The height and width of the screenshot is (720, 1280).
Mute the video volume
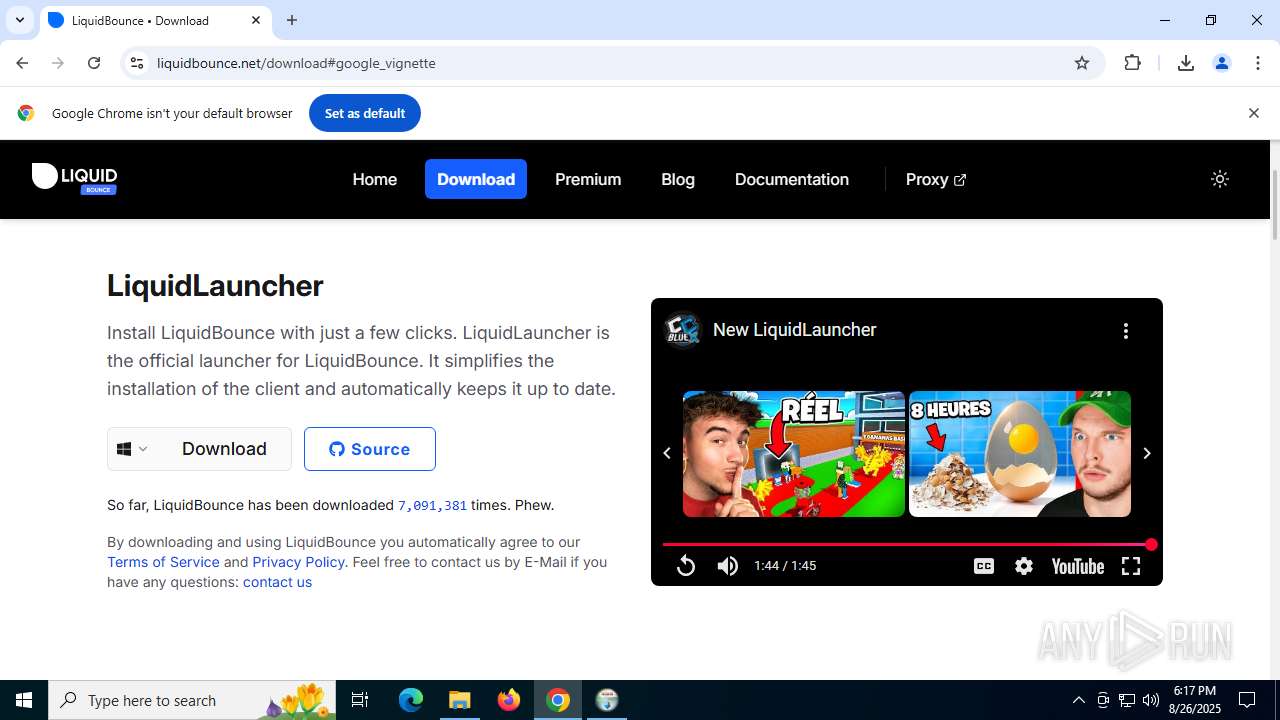coord(728,566)
